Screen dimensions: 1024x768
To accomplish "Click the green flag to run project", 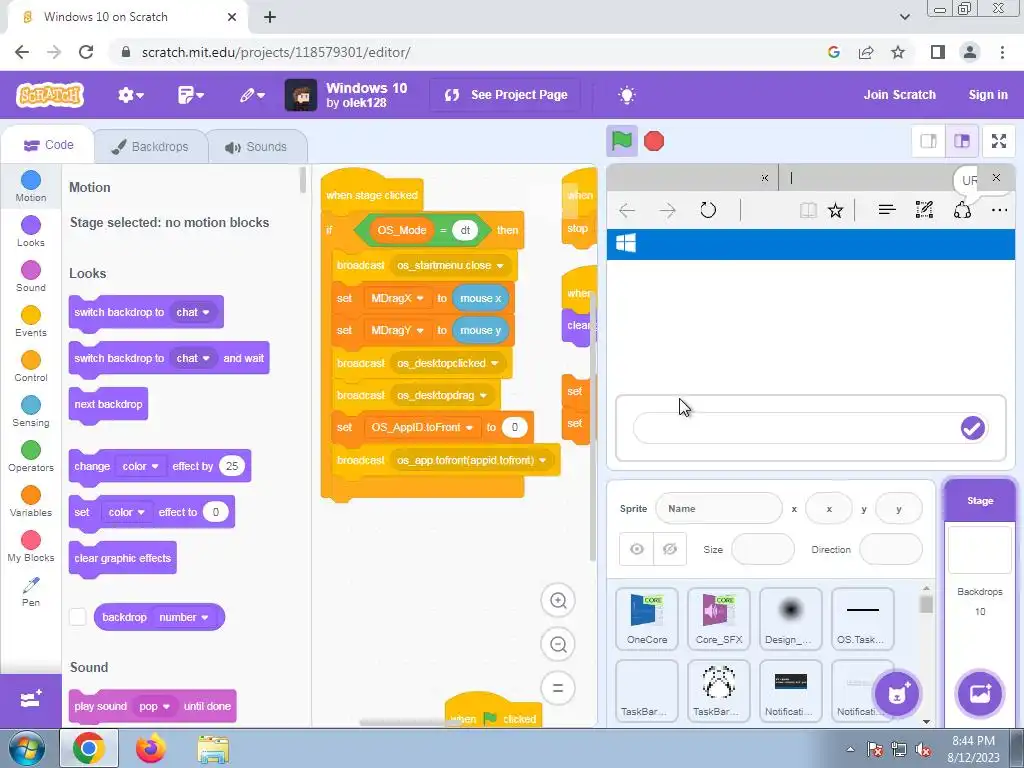I will tap(622, 141).
